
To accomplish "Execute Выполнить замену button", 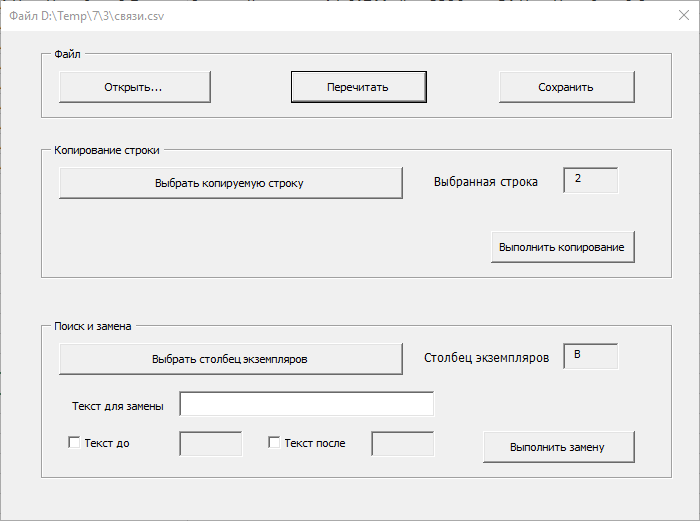I will (558, 447).
